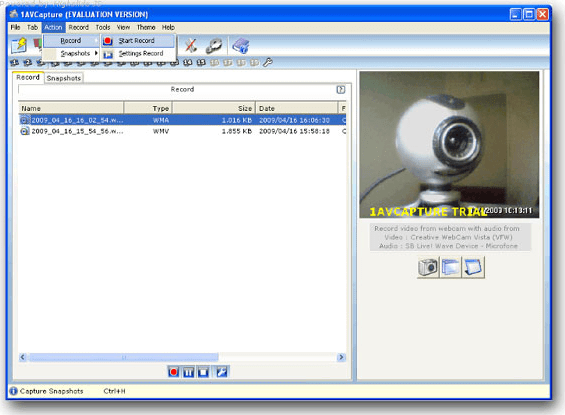565x415 pixels.
Task: Select numbered preset icon 1
Action: [14, 63]
